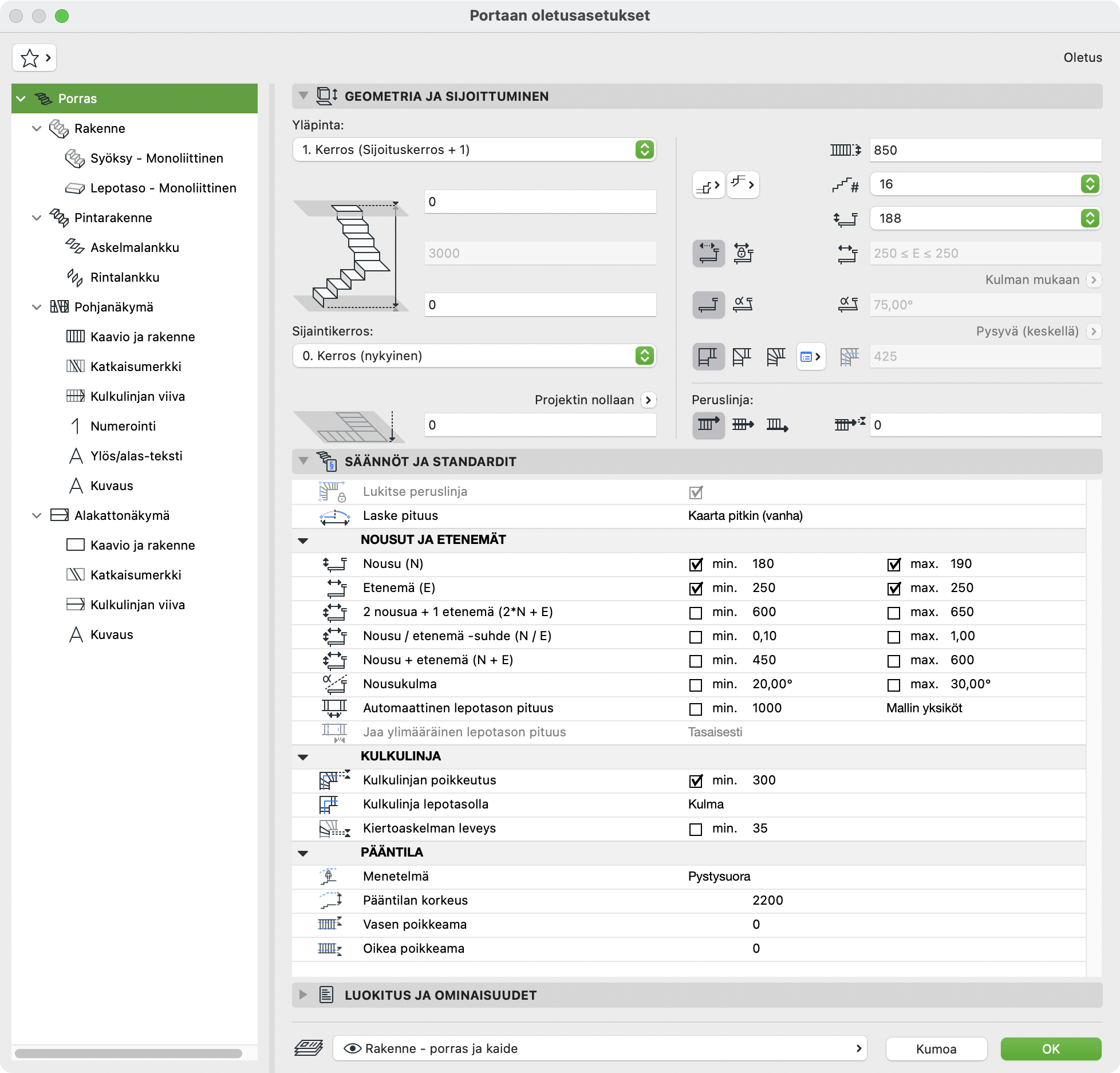Screen dimensions: 1120x1073
Task: Click the stair going-fixed icon button
Action: (x=708, y=253)
